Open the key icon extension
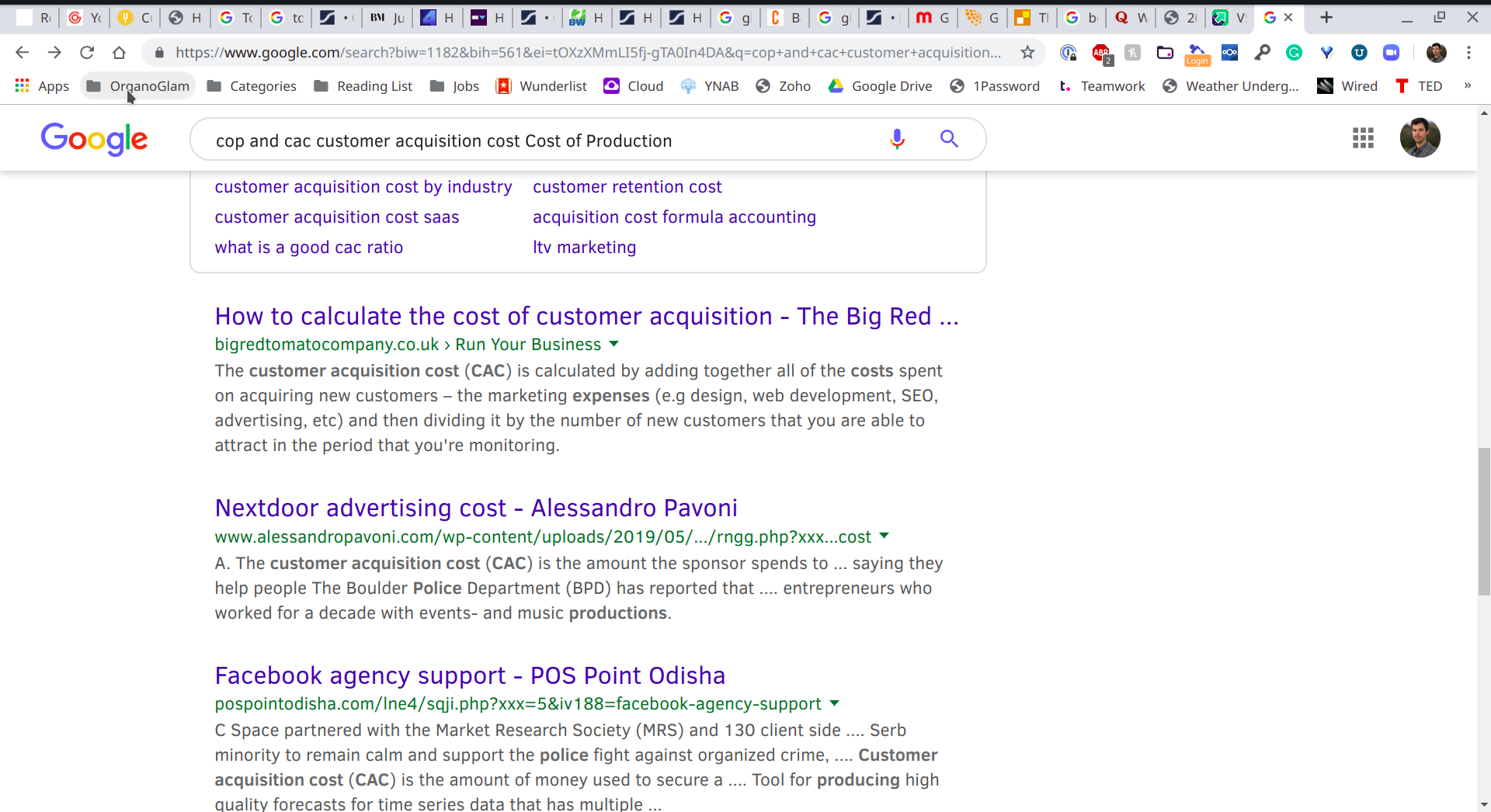The width and height of the screenshot is (1491, 812). [x=1263, y=52]
